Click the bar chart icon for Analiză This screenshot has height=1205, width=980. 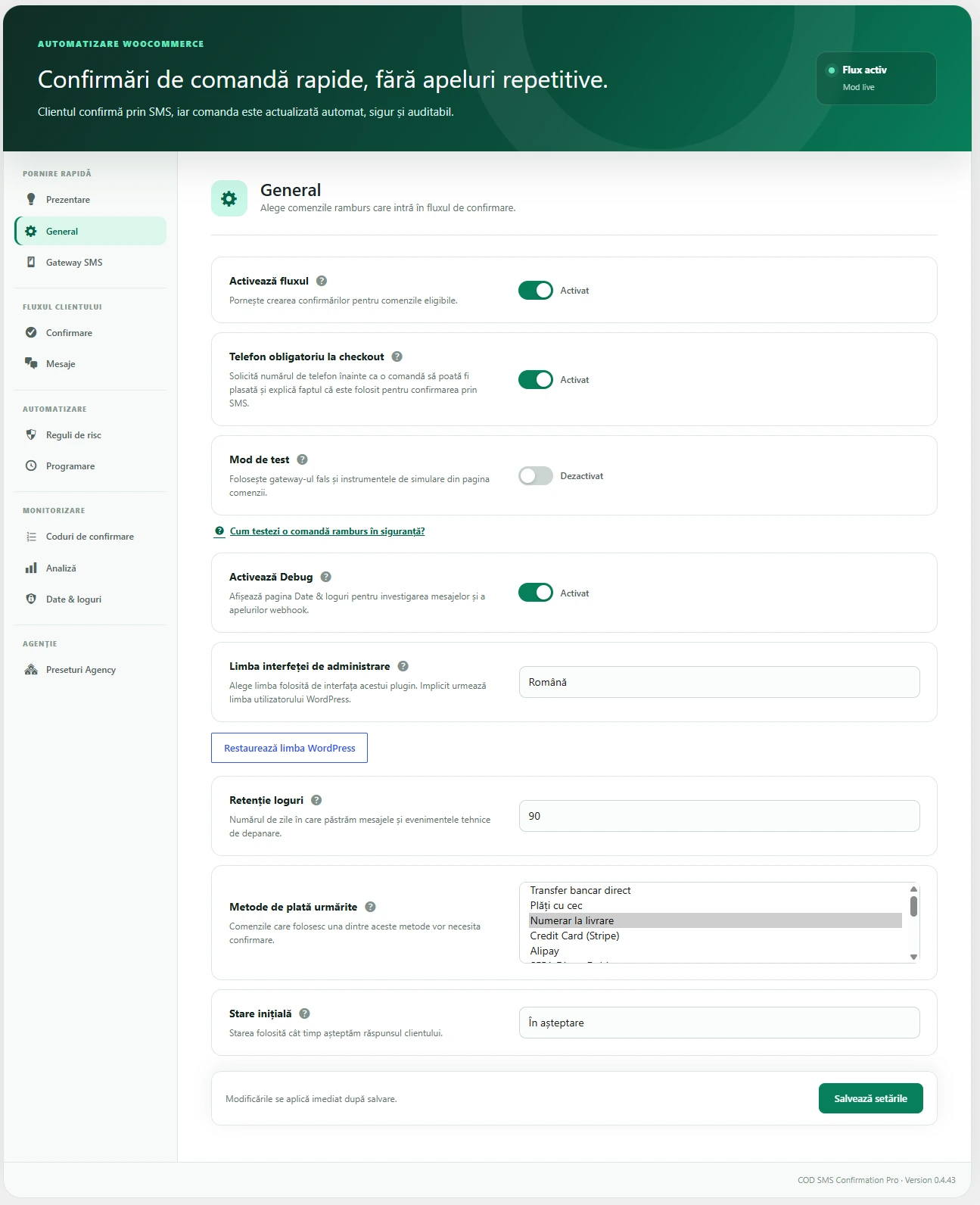click(31, 568)
